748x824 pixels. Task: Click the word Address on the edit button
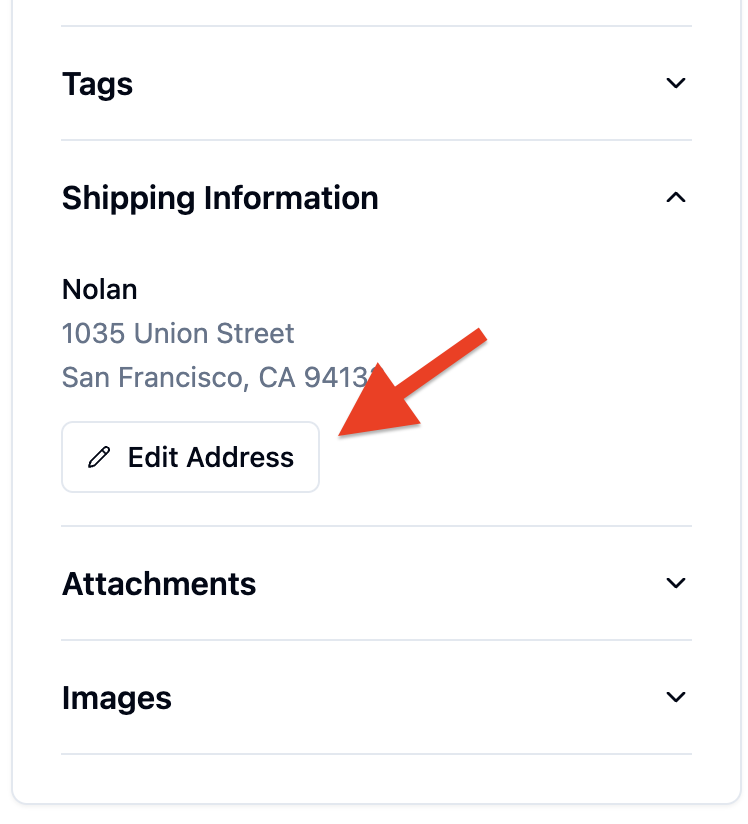(x=240, y=457)
